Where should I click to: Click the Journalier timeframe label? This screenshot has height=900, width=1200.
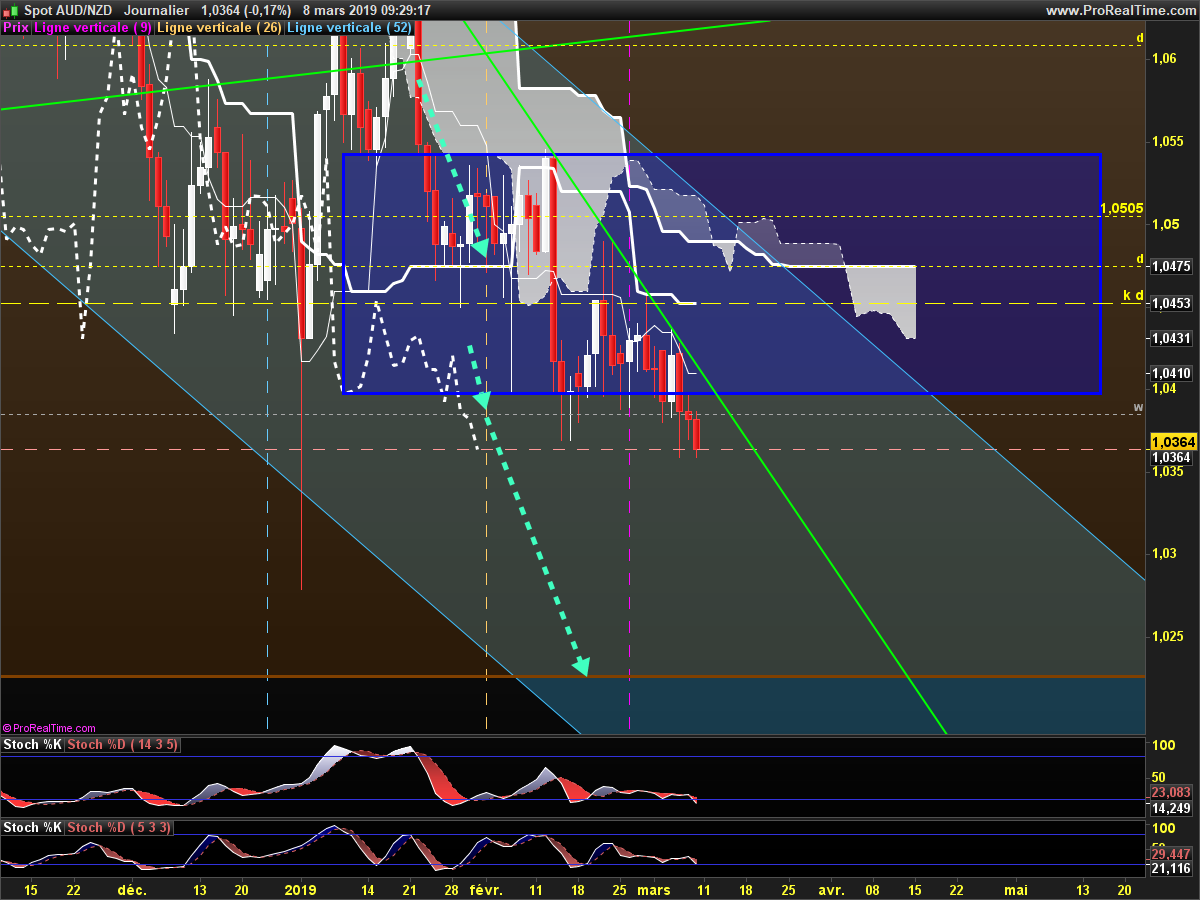pyautogui.click(x=156, y=10)
